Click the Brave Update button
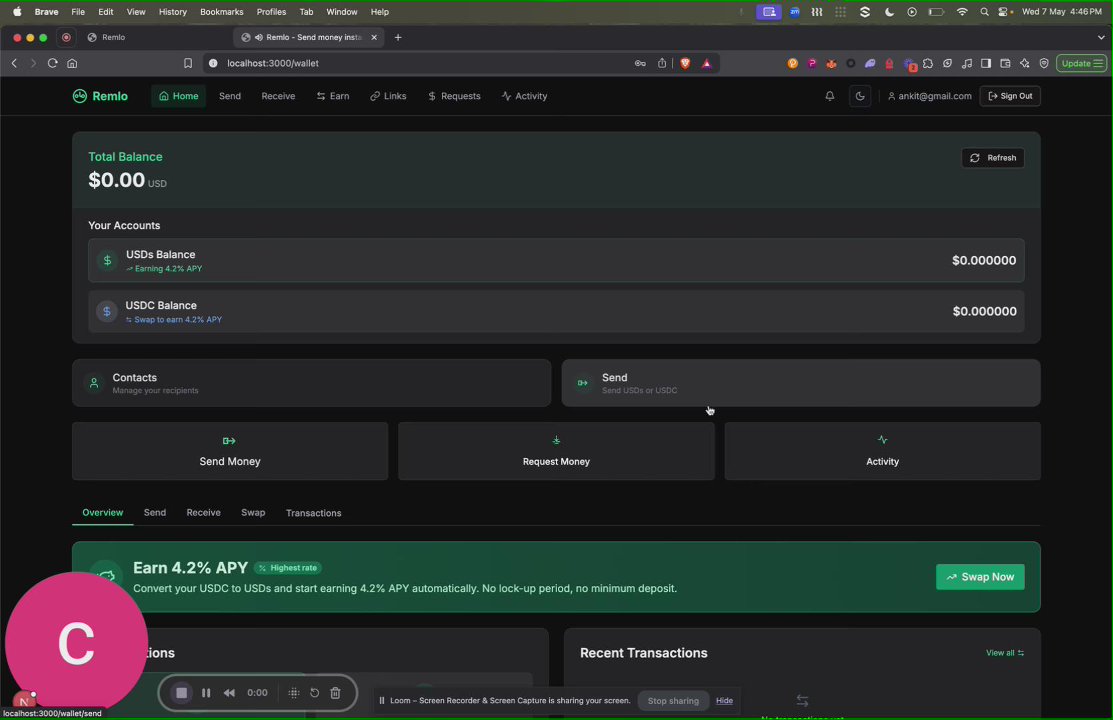Image resolution: width=1113 pixels, height=720 pixels. 1081,63
